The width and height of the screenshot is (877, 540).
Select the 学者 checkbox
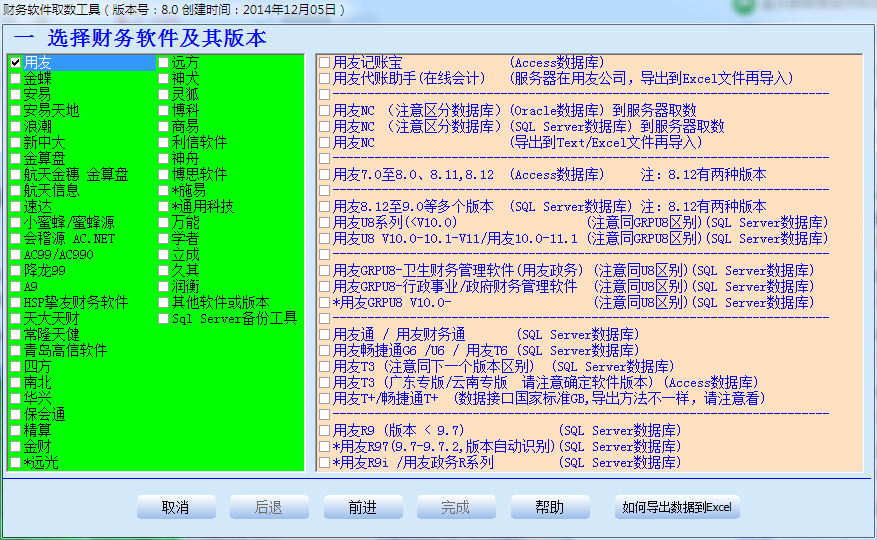(163, 239)
